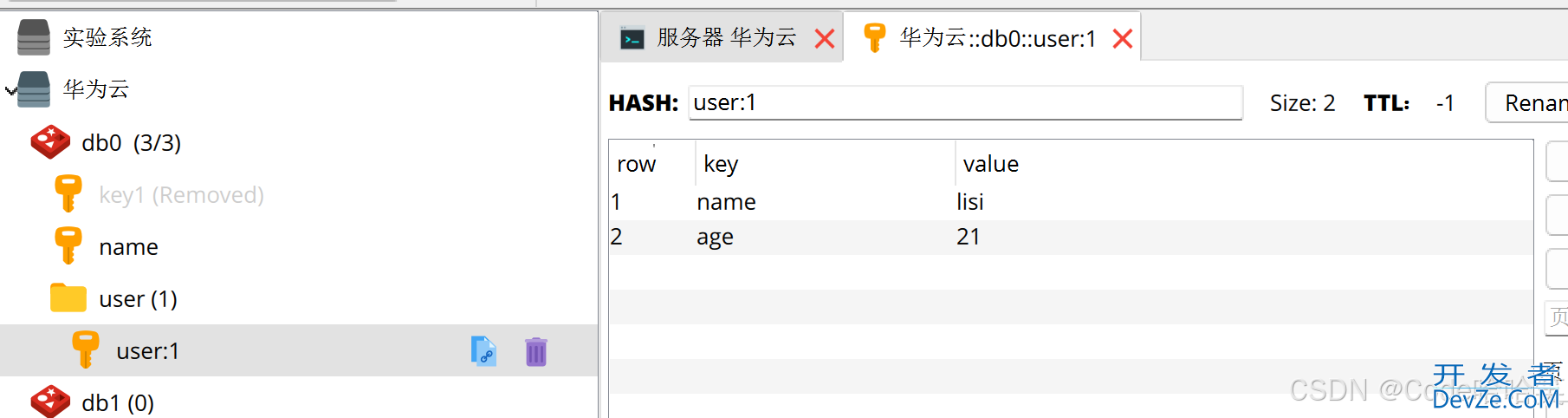Select the 华为云 connection

click(96, 89)
